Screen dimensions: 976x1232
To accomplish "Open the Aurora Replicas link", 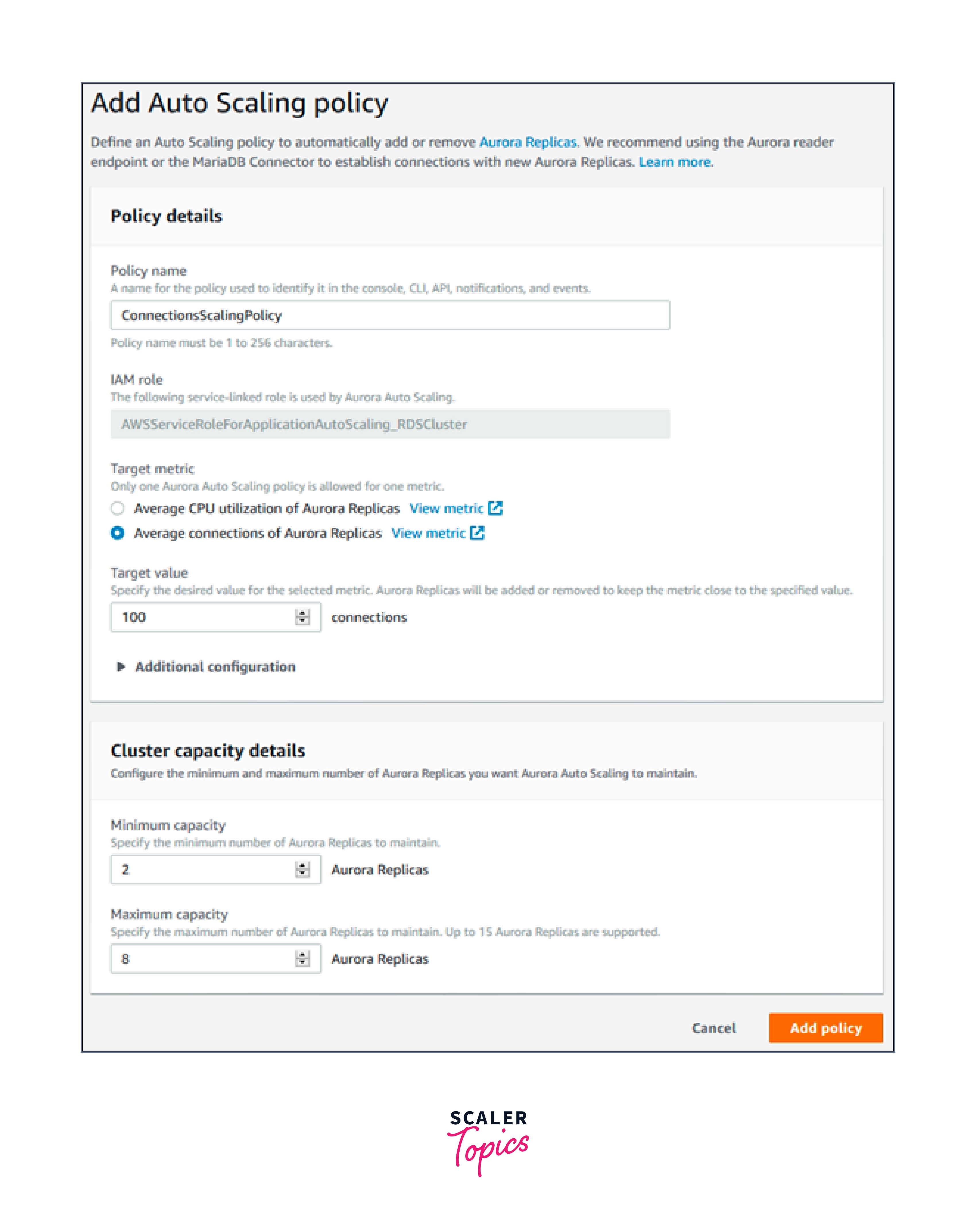I will 528,142.
